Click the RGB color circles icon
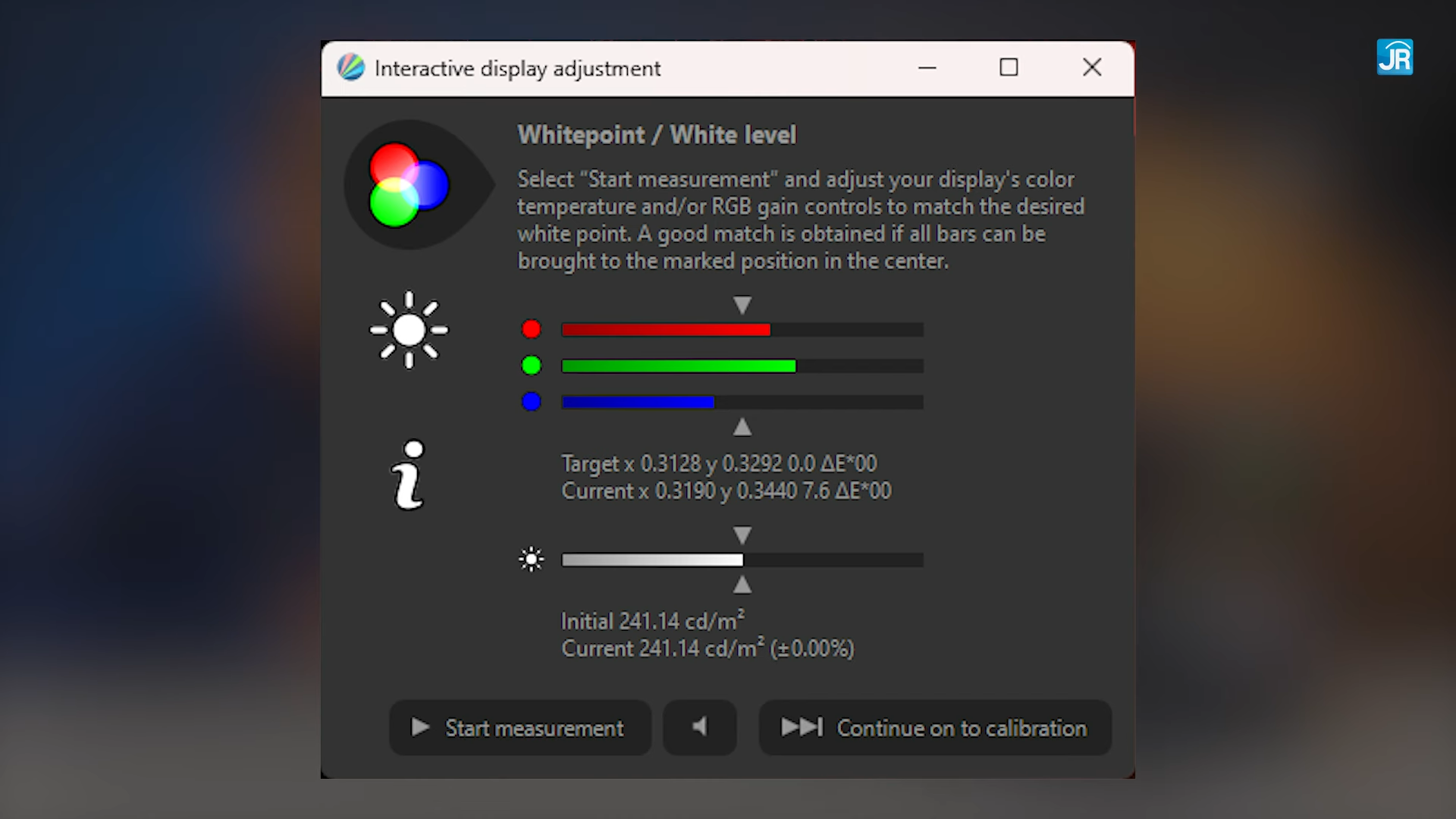This screenshot has height=819, width=1456. 409,185
